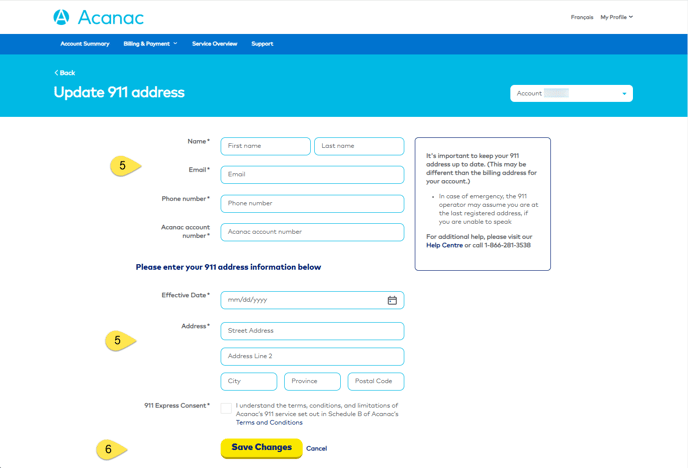Switch language to Français
The height and width of the screenshot is (468, 688).
coord(582,17)
